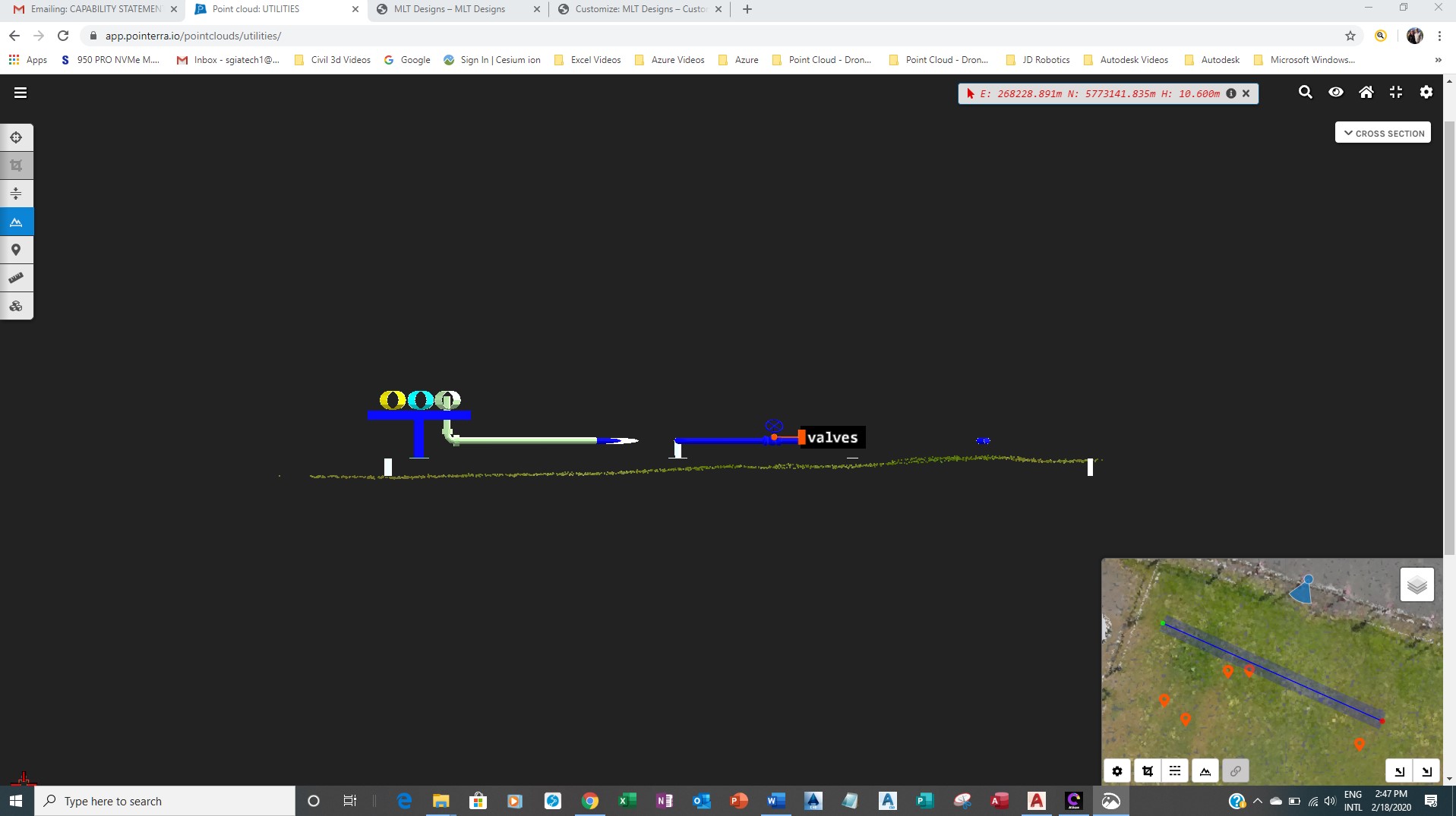Viewport: 1456px width, 816px height.
Task: Collapse the CROSS SECTION panel
Action: click(x=1382, y=133)
